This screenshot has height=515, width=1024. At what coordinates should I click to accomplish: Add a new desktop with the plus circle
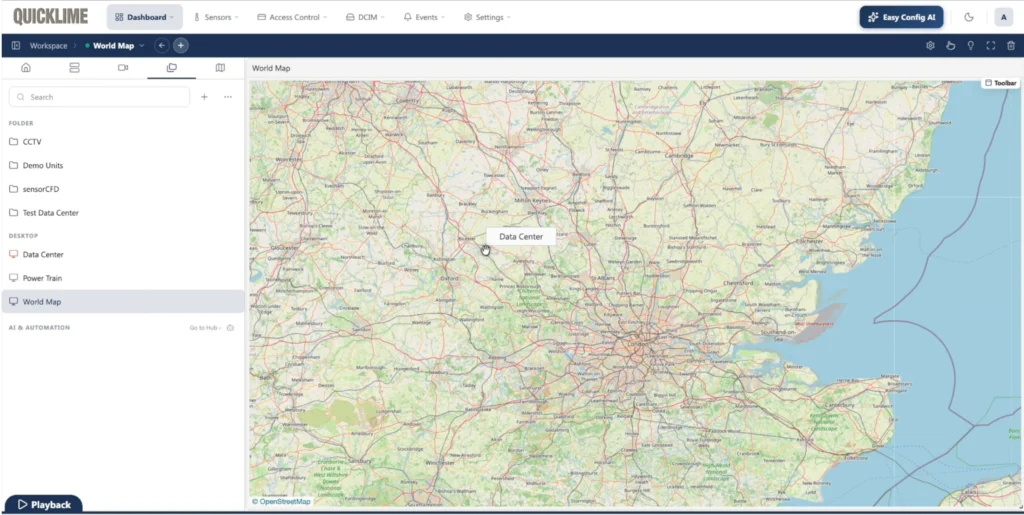pos(181,46)
